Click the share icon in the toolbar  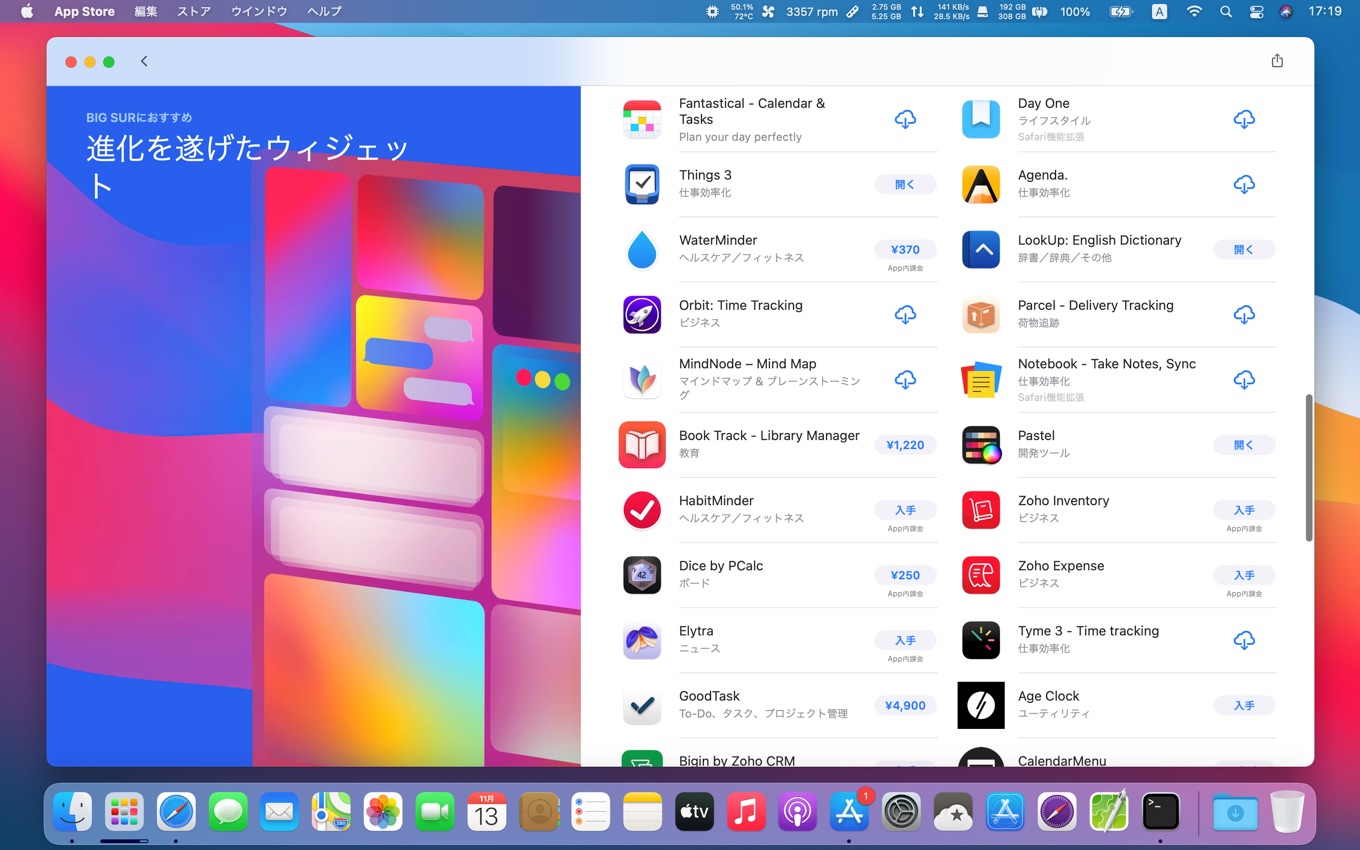point(1277,61)
